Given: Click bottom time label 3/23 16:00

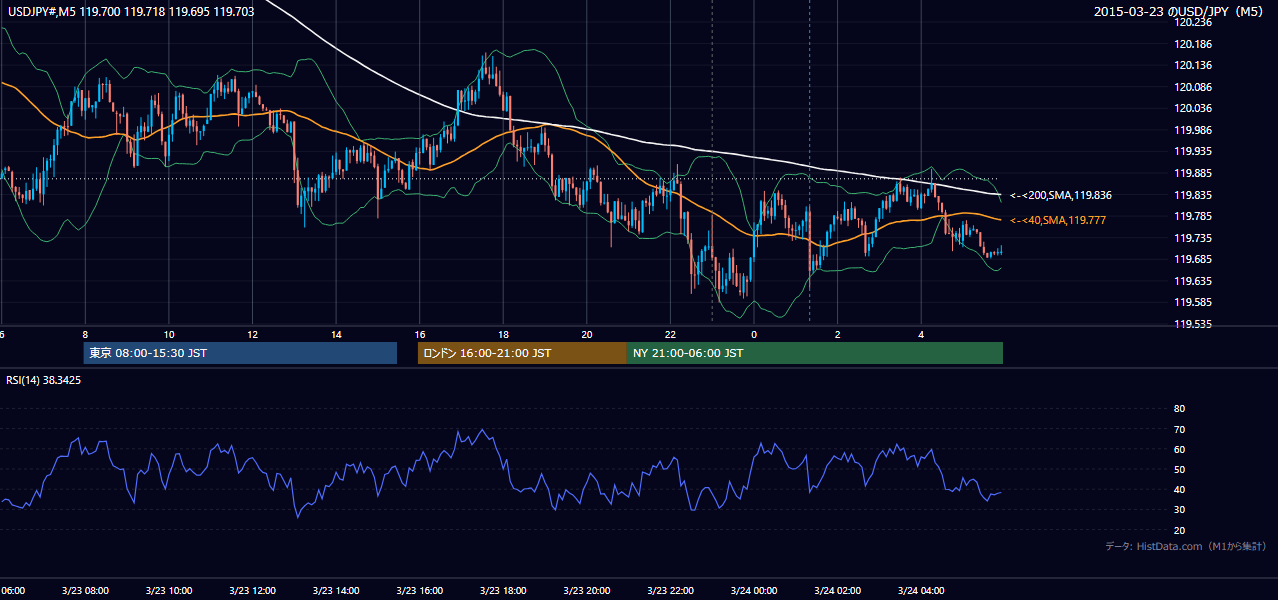Looking at the screenshot, I should (x=419, y=590).
